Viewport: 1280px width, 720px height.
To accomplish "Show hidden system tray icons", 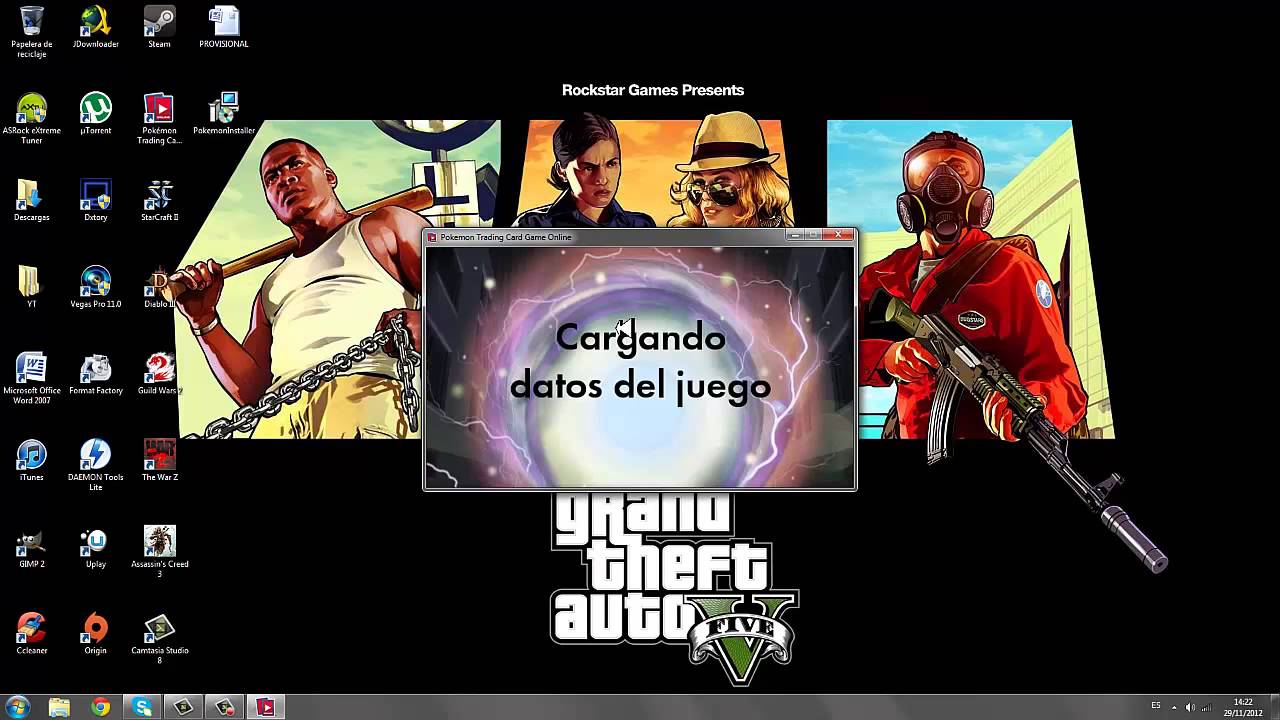I will (x=1174, y=708).
